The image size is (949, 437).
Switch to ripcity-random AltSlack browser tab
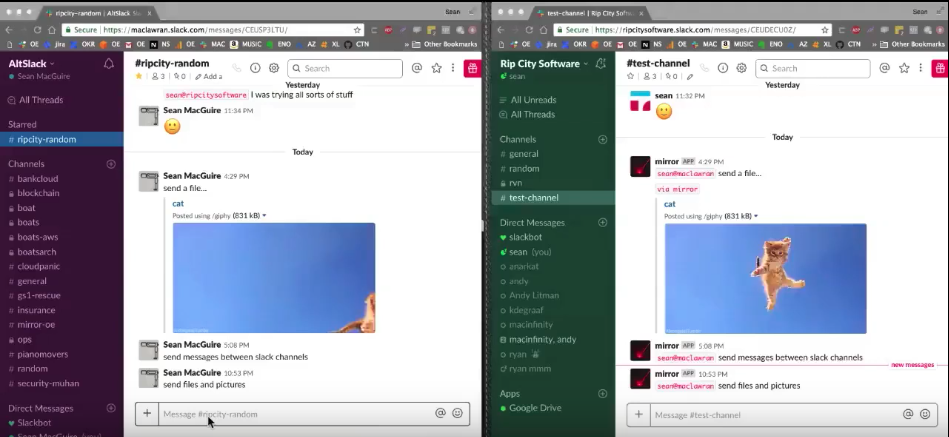tap(99, 13)
